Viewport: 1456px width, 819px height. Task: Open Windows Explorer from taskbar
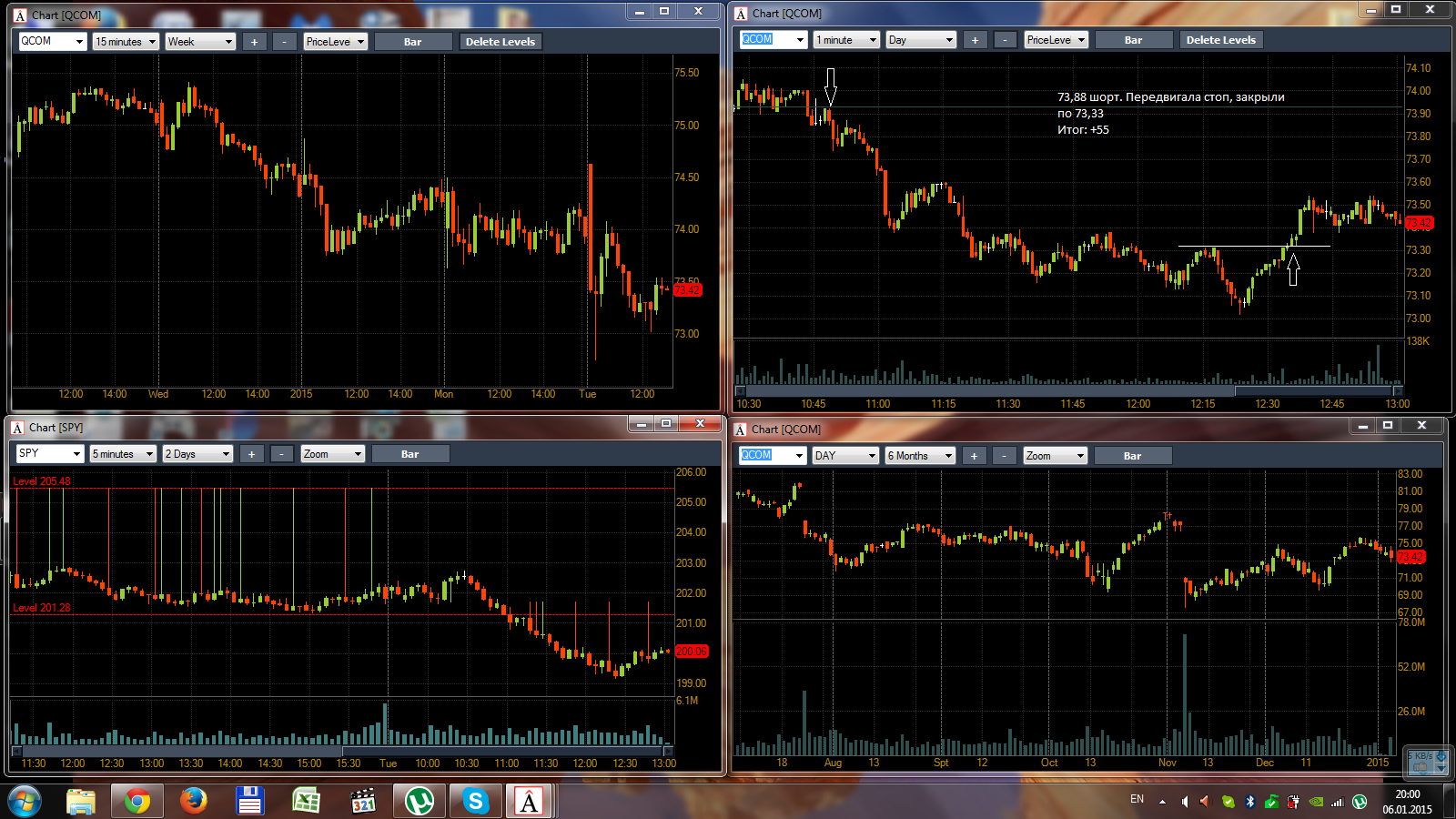point(81,801)
